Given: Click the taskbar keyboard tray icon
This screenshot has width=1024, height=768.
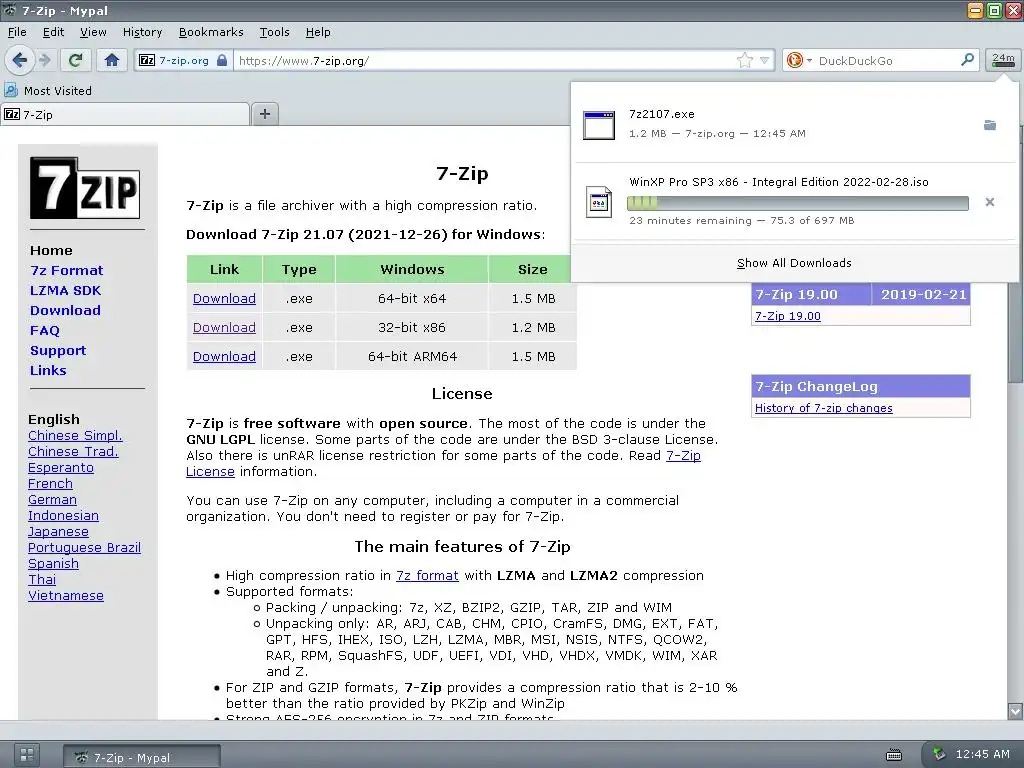Looking at the screenshot, I should [x=893, y=755].
